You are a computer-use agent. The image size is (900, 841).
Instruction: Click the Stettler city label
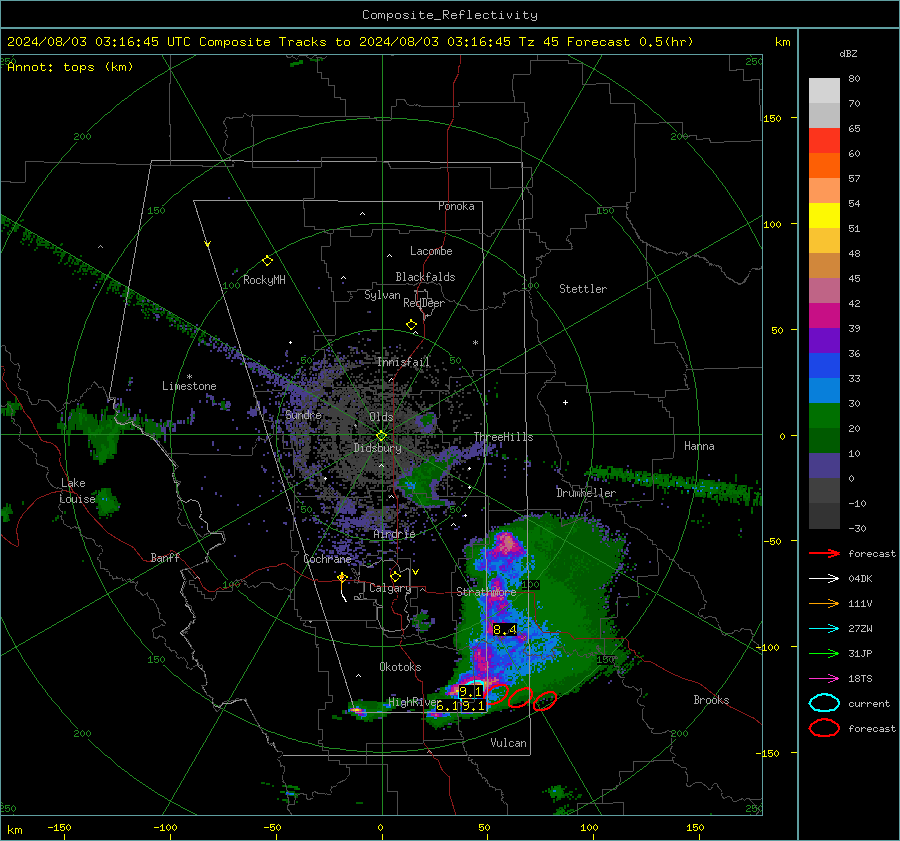583,289
